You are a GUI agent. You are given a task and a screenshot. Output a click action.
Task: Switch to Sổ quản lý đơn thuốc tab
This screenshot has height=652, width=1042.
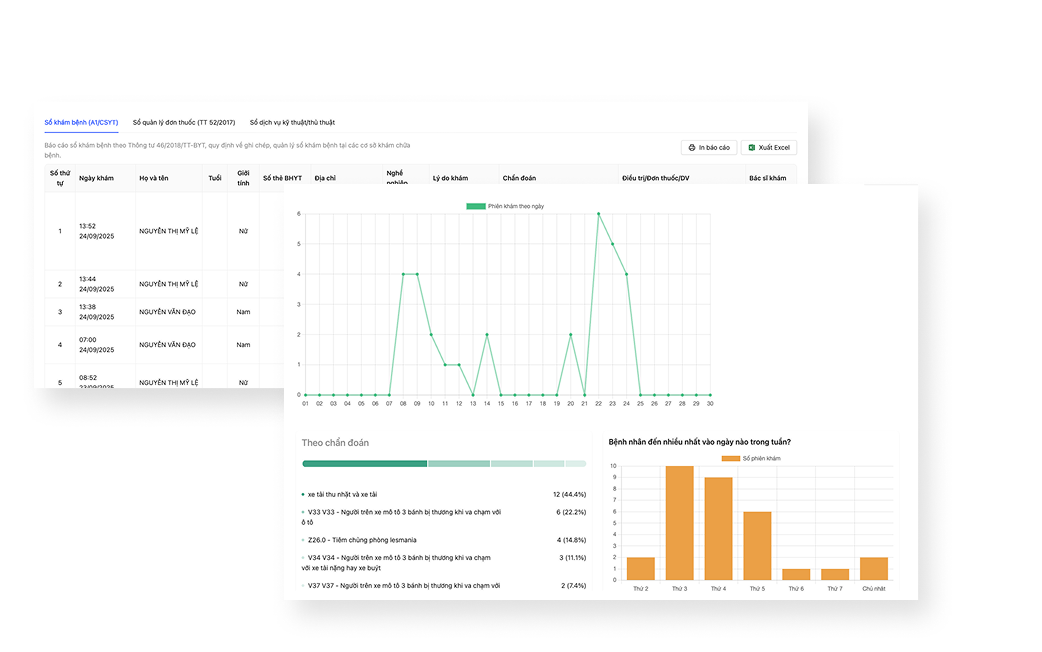pos(184,122)
